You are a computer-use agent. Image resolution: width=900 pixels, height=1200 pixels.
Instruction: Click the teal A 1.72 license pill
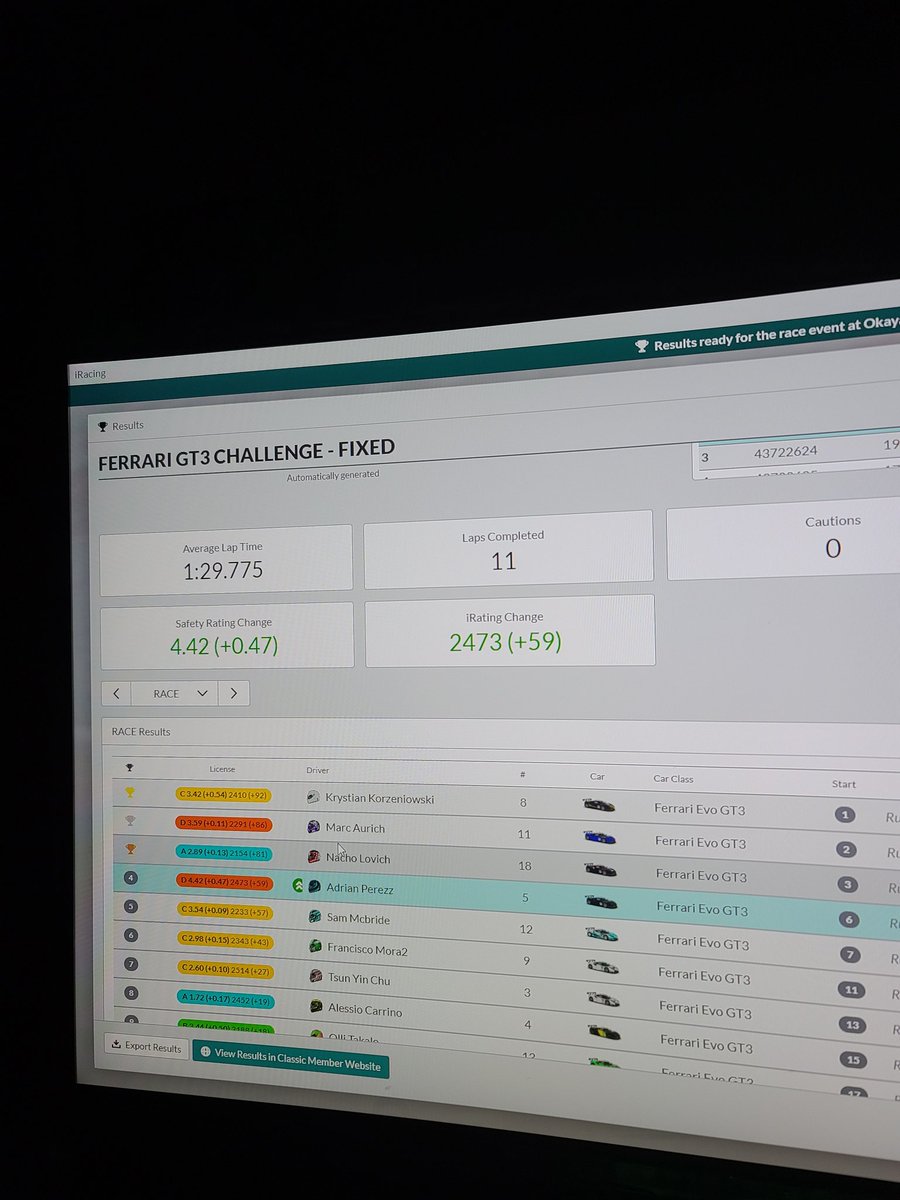pos(227,998)
